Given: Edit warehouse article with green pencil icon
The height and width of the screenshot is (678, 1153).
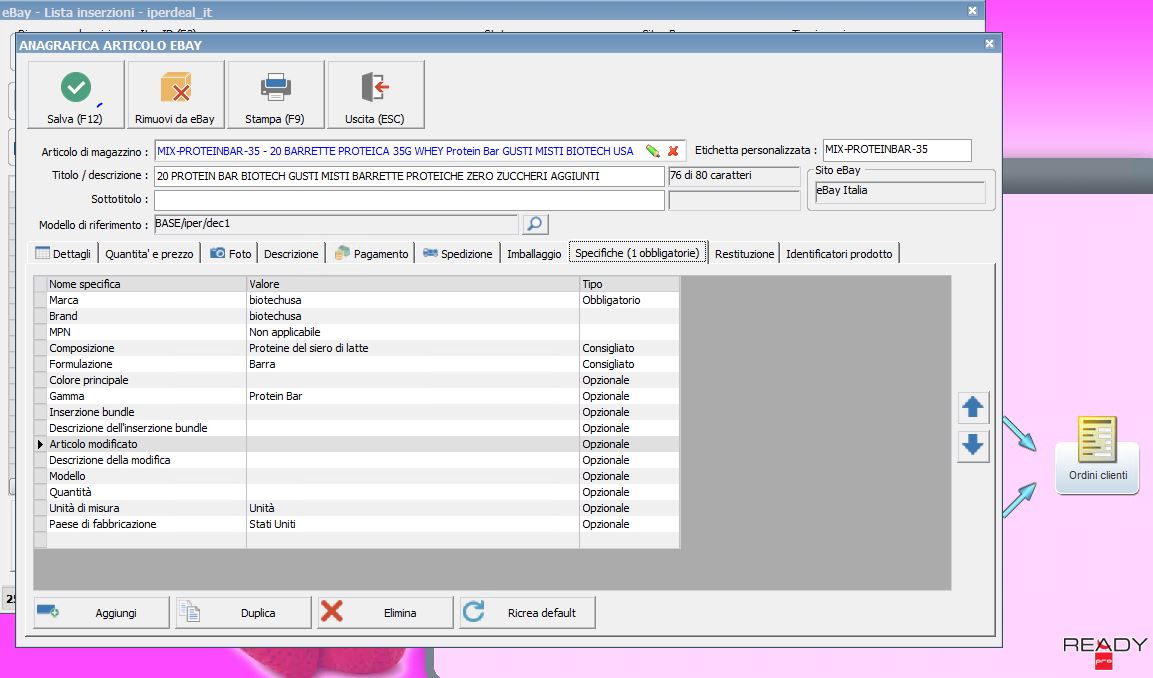Looking at the screenshot, I should (652, 151).
